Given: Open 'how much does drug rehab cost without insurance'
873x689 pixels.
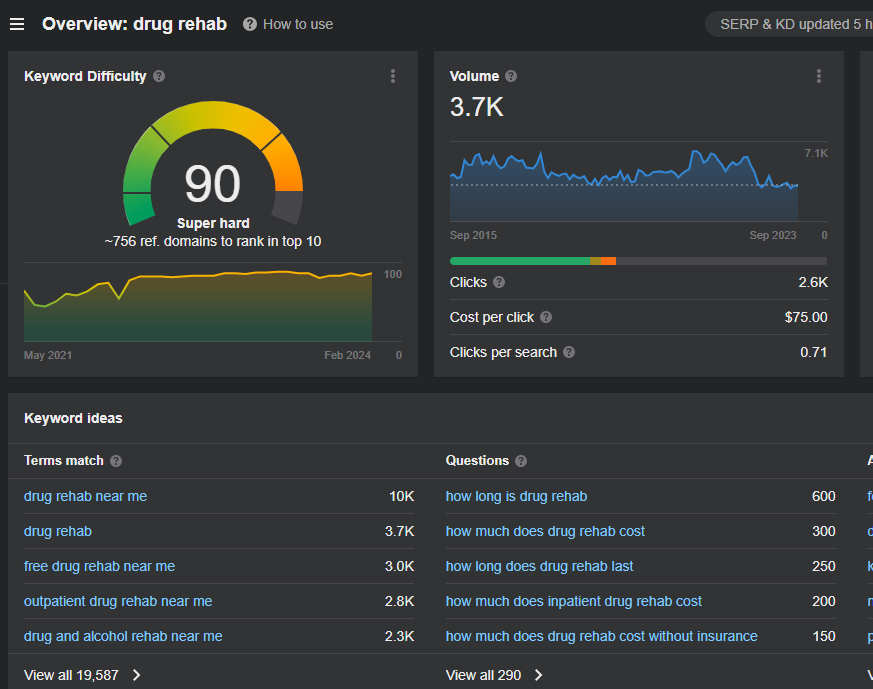Looking at the screenshot, I should click(x=601, y=636).
